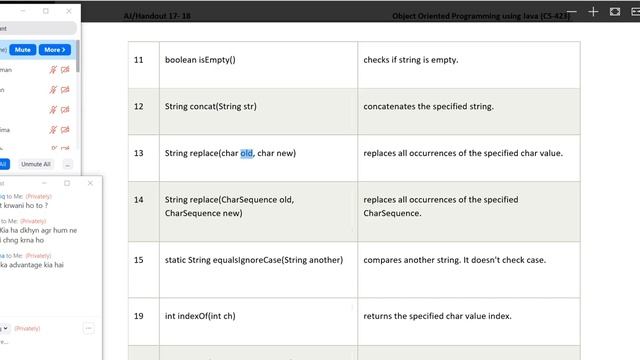This screenshot has height=360, width=640.
Task: Click chat message 'Kia ha dkhyn agr hum ne'
Action: [38, 230]
